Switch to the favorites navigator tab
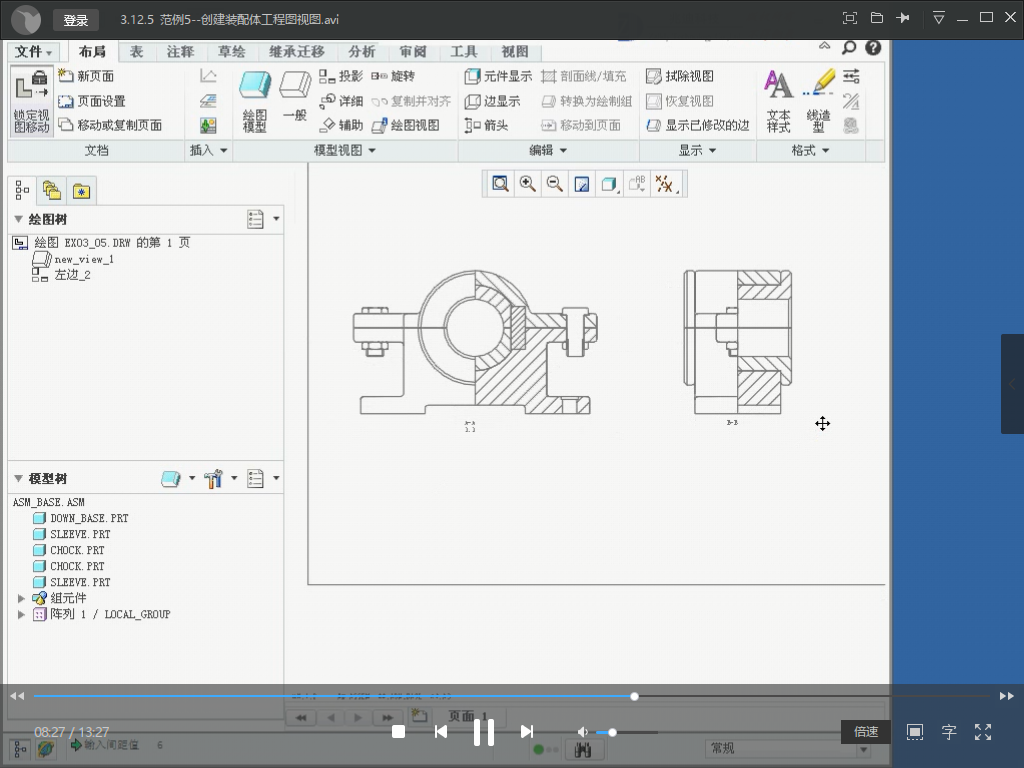Viewport: 1024px width, 768px height. pyautogui.click(x=81, y=191)
